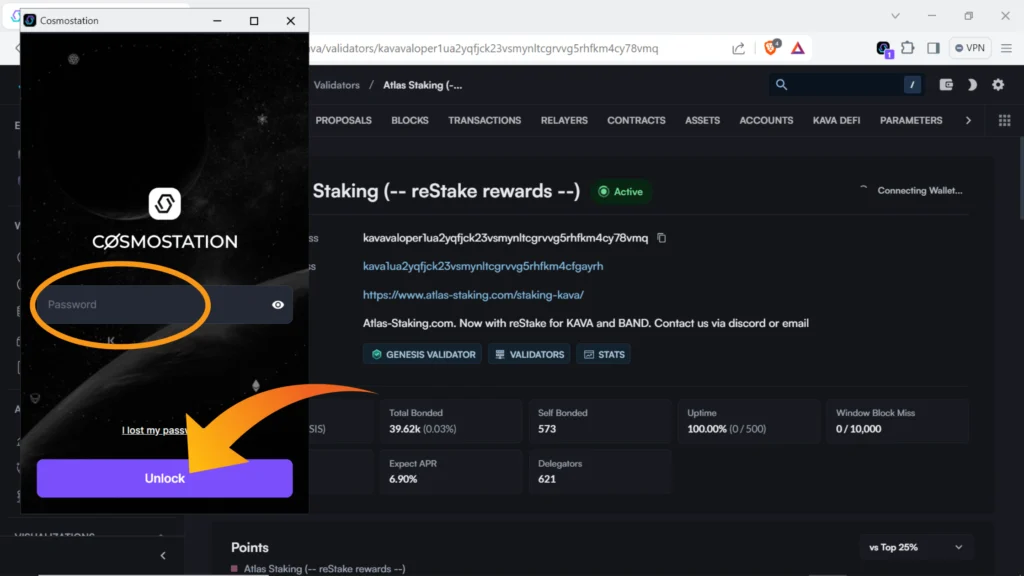The height and width of the screenshot is (576, 1024).
Task: Open the wallet icon in explorer header
Action: (x=946, y=85)
